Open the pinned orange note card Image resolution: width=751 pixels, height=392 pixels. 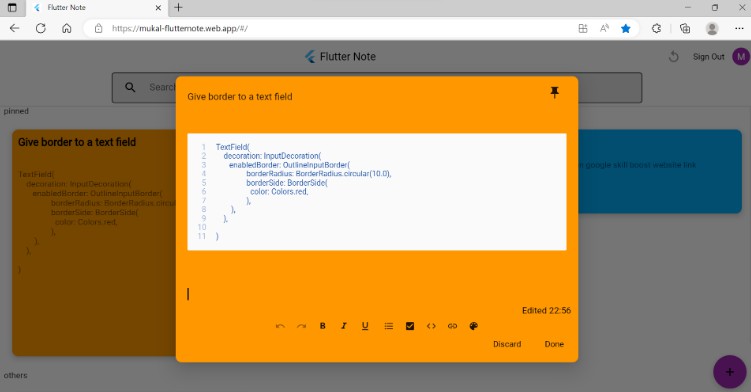pos(94,242)
